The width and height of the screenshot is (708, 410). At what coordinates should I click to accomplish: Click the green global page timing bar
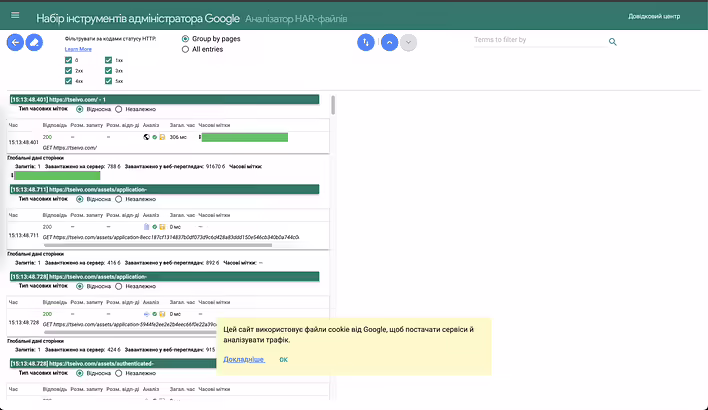pos(57,175)
